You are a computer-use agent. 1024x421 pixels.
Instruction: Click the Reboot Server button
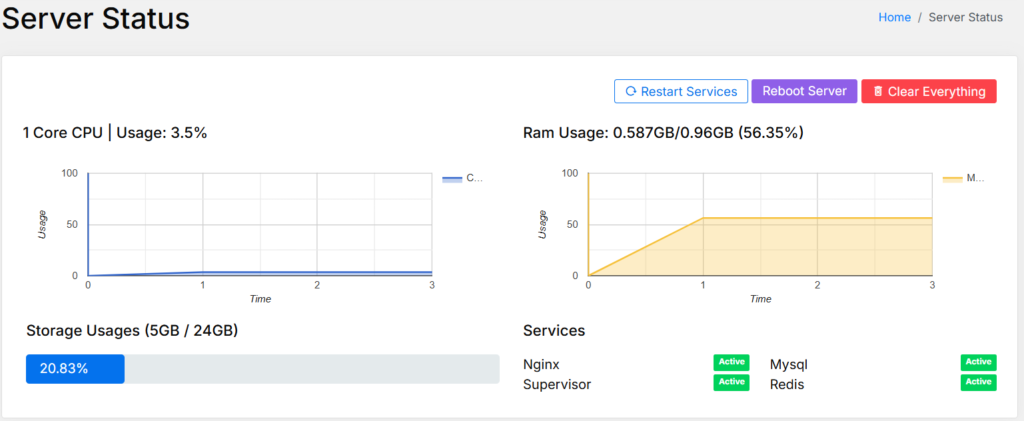click(804, 91)
